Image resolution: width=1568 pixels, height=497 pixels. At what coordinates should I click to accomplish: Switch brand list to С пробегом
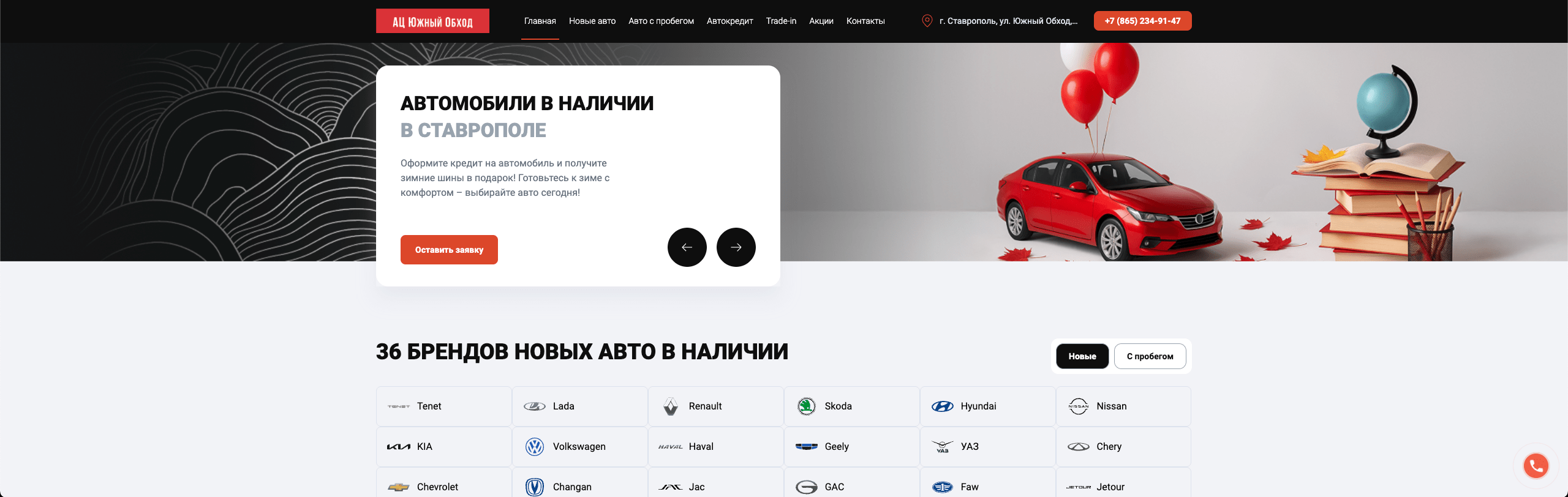coord(1150,356)
